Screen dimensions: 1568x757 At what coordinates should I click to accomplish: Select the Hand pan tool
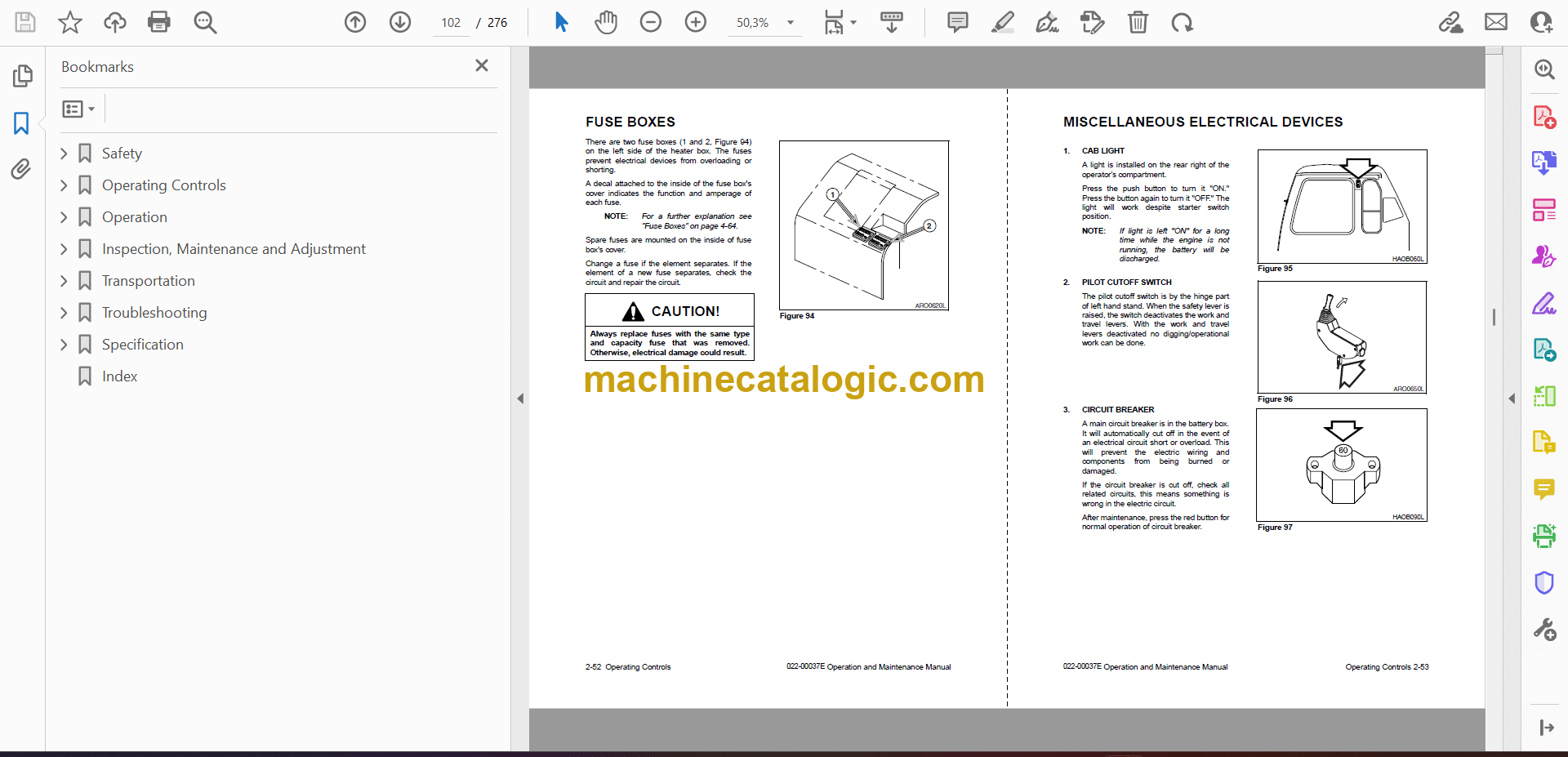click(x=605, y=22)
